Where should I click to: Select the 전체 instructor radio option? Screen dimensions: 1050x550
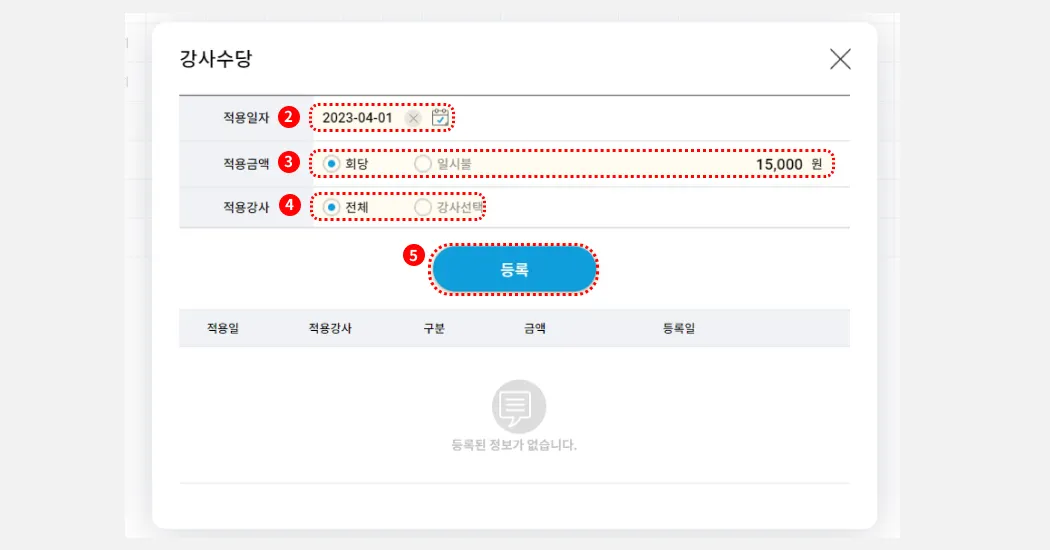pyautogui.click(x=331, y=207)
